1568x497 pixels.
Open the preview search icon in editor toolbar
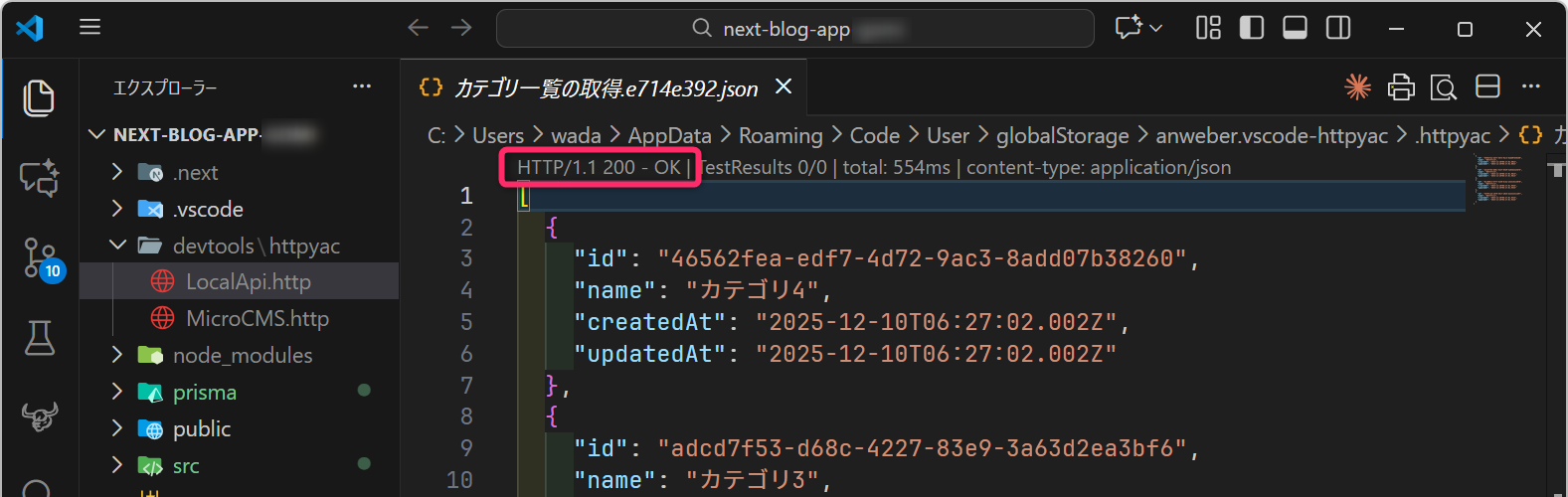1443,87
